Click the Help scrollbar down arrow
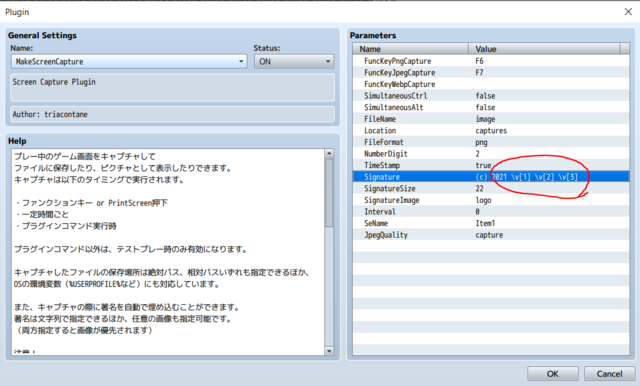The height and width of the screenshot is (386, 640). (329, 351)
